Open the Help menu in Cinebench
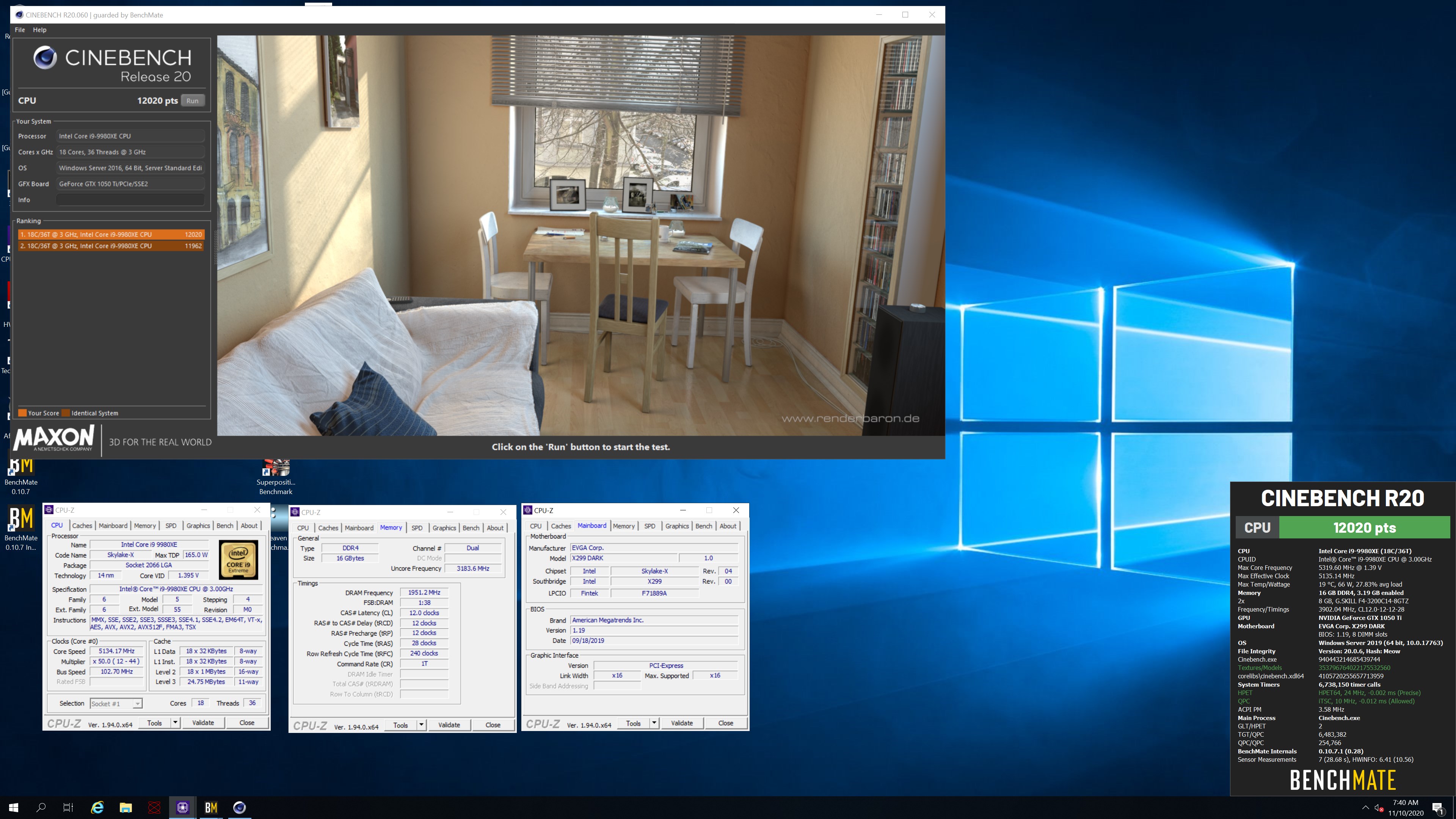 coord(39,30)
